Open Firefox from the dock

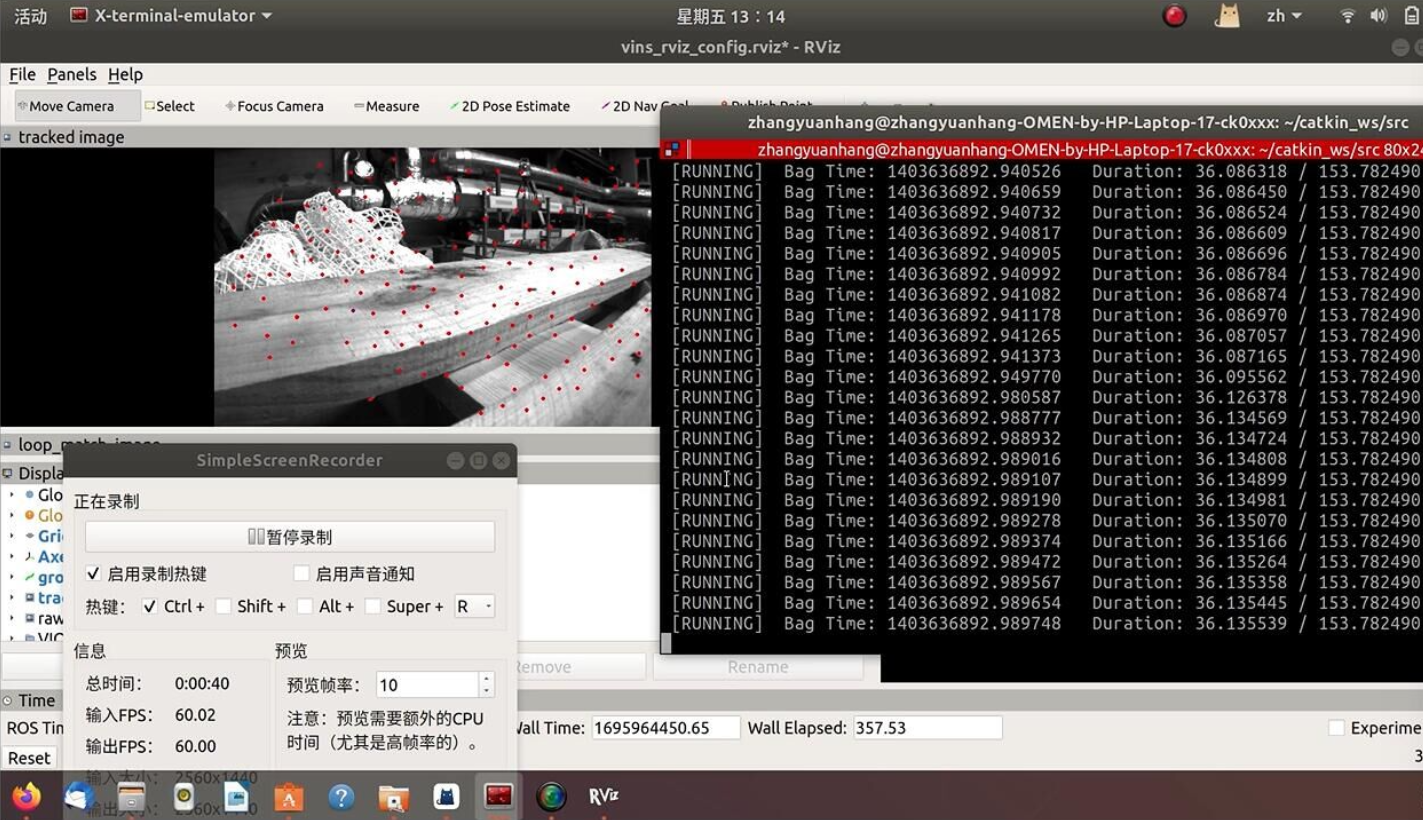(x=27, y=796)
